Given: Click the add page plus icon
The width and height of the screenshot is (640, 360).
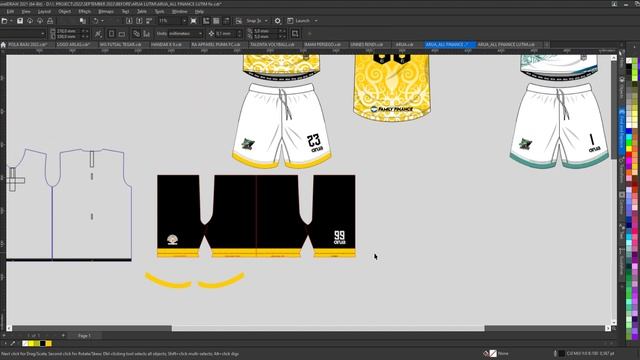Looking at the screenshot, I should [63, 336].
